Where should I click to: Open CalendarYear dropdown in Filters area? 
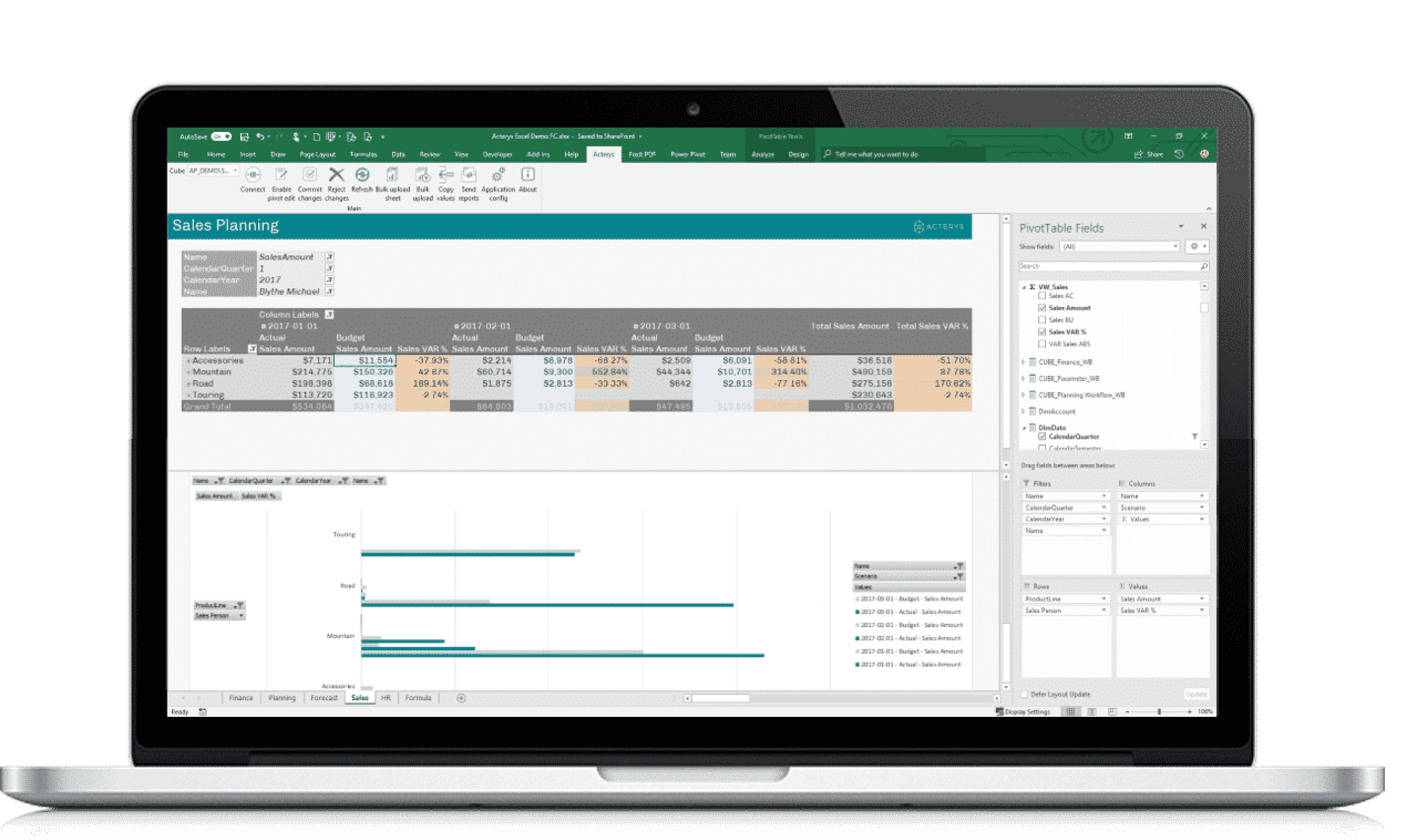pos(1104,519)
